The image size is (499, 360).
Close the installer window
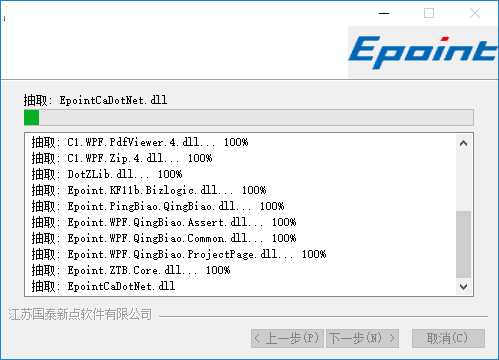tap(475, 13)
